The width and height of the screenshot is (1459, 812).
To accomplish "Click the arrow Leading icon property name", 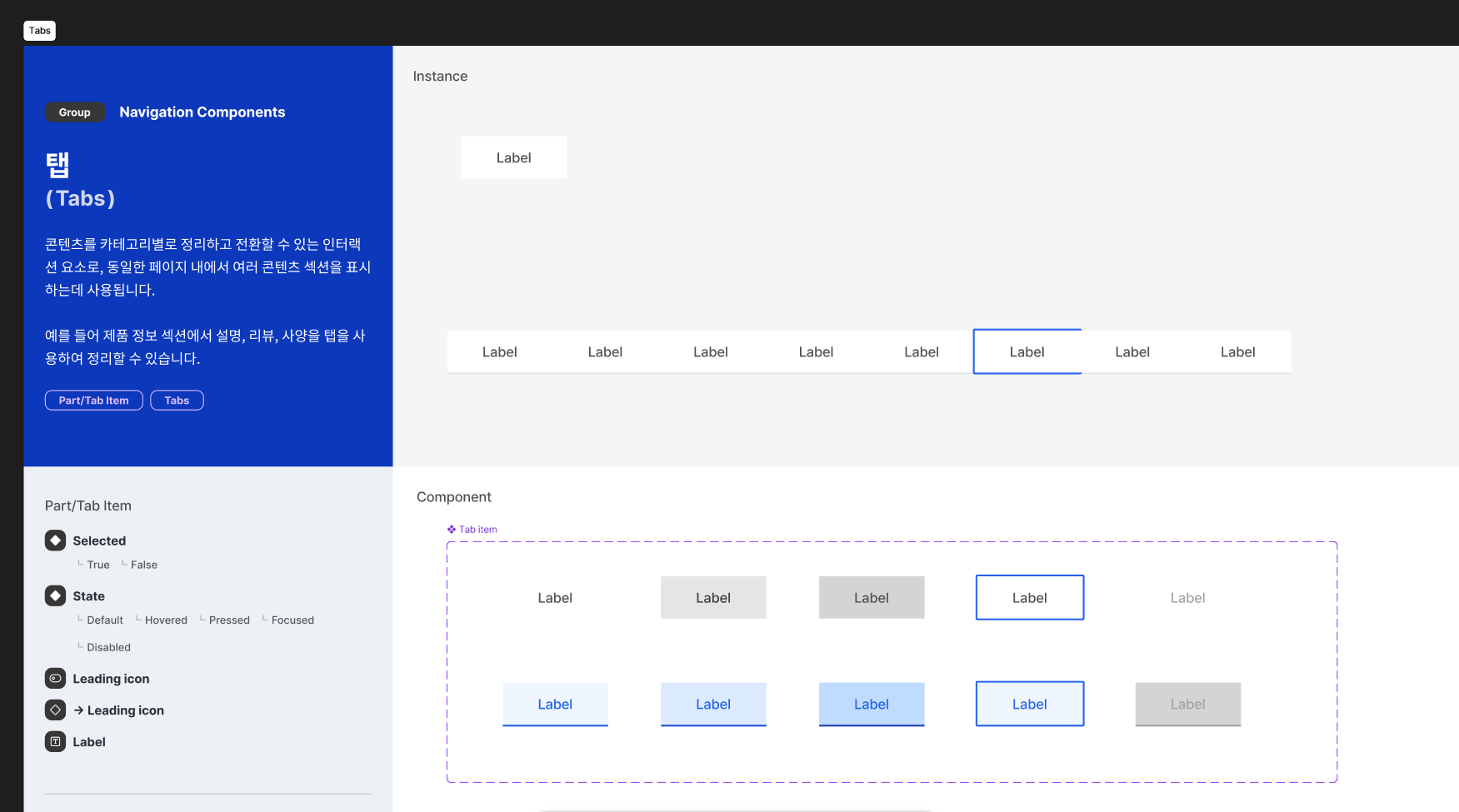I will point(118,710).
